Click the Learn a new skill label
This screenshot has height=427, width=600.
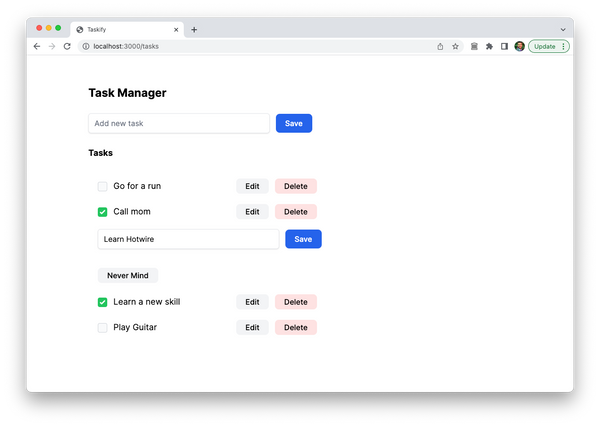tap(147, 302)
